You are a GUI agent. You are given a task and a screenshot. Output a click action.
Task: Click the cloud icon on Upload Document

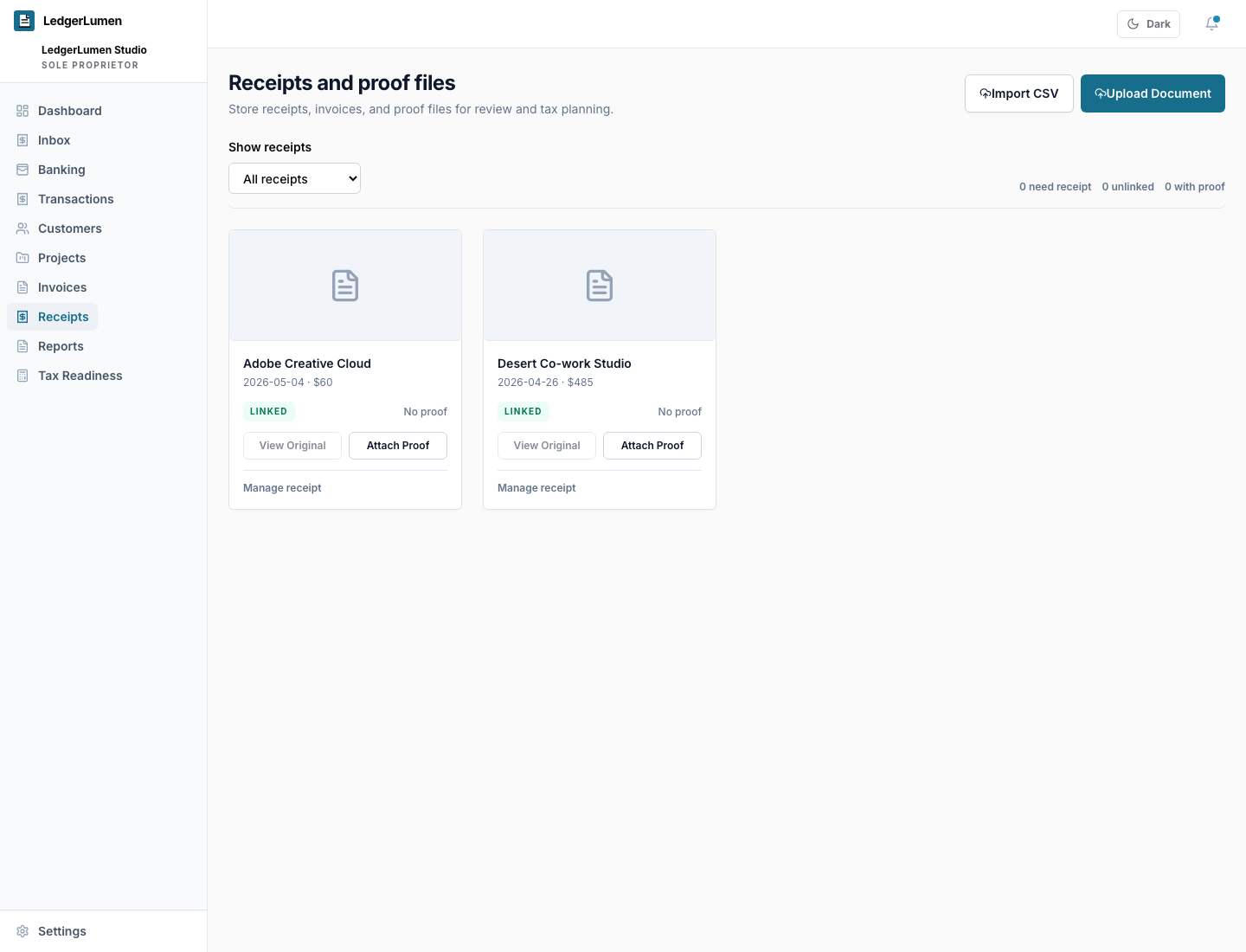click(x=1101, y=93)
